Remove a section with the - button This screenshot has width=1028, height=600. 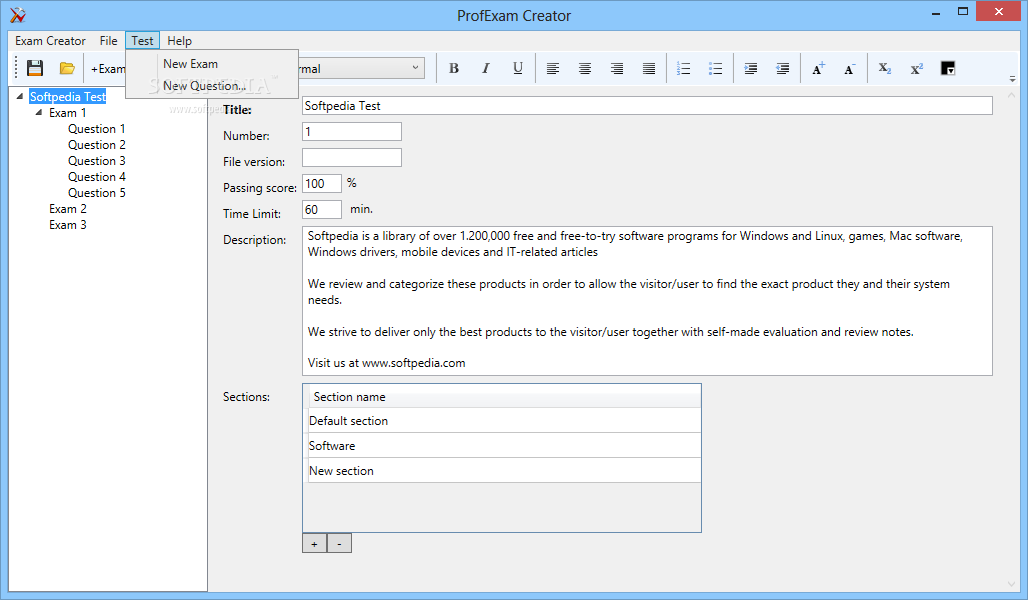[339, 544]
